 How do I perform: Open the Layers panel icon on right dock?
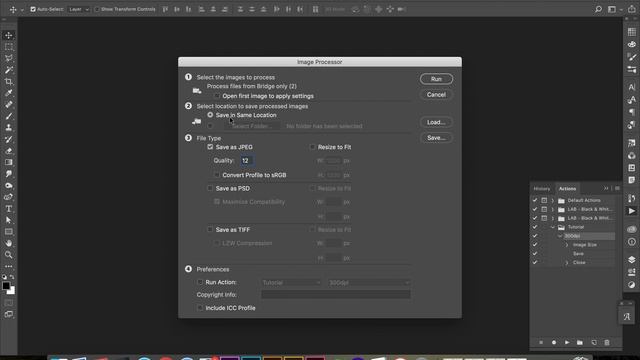631,260
